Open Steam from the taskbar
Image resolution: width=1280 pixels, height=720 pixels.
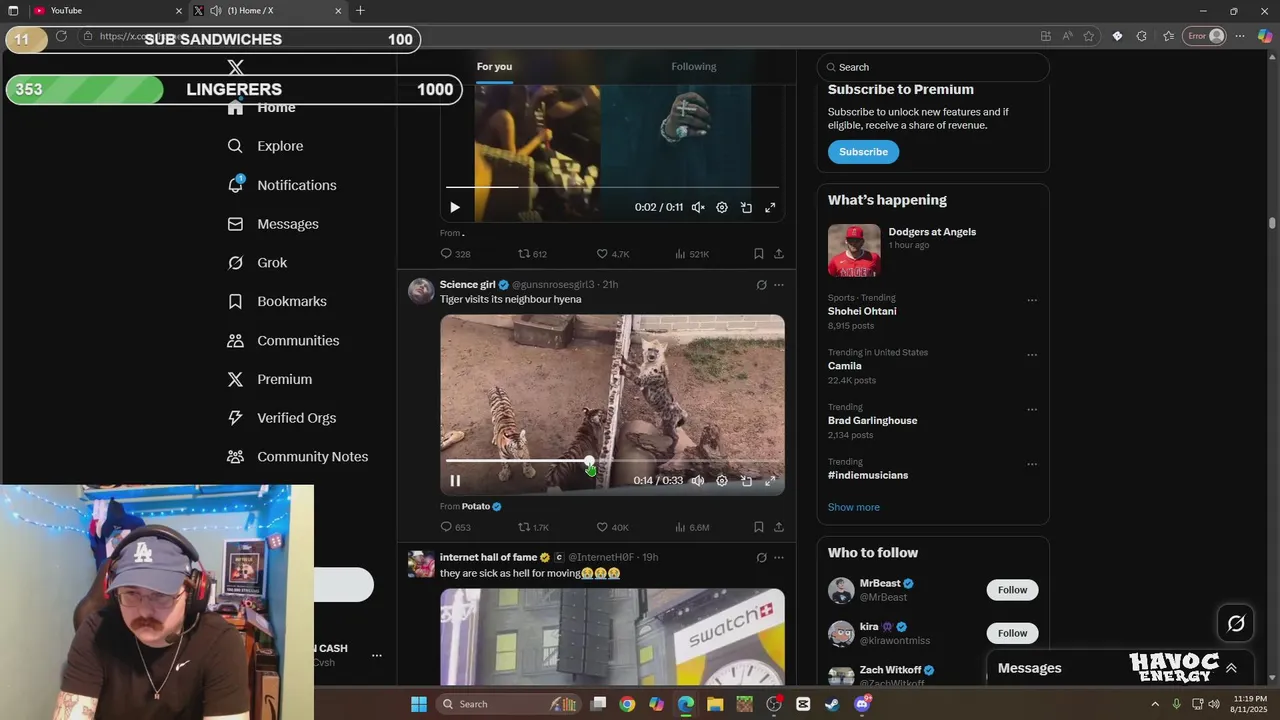(832, 704)
